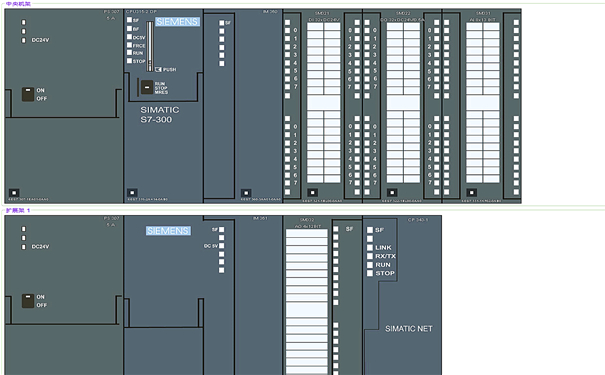605x375 pixels.
Task: Click the SIEMENS logo on IM 361 module
Action: (x=168, y=231)
